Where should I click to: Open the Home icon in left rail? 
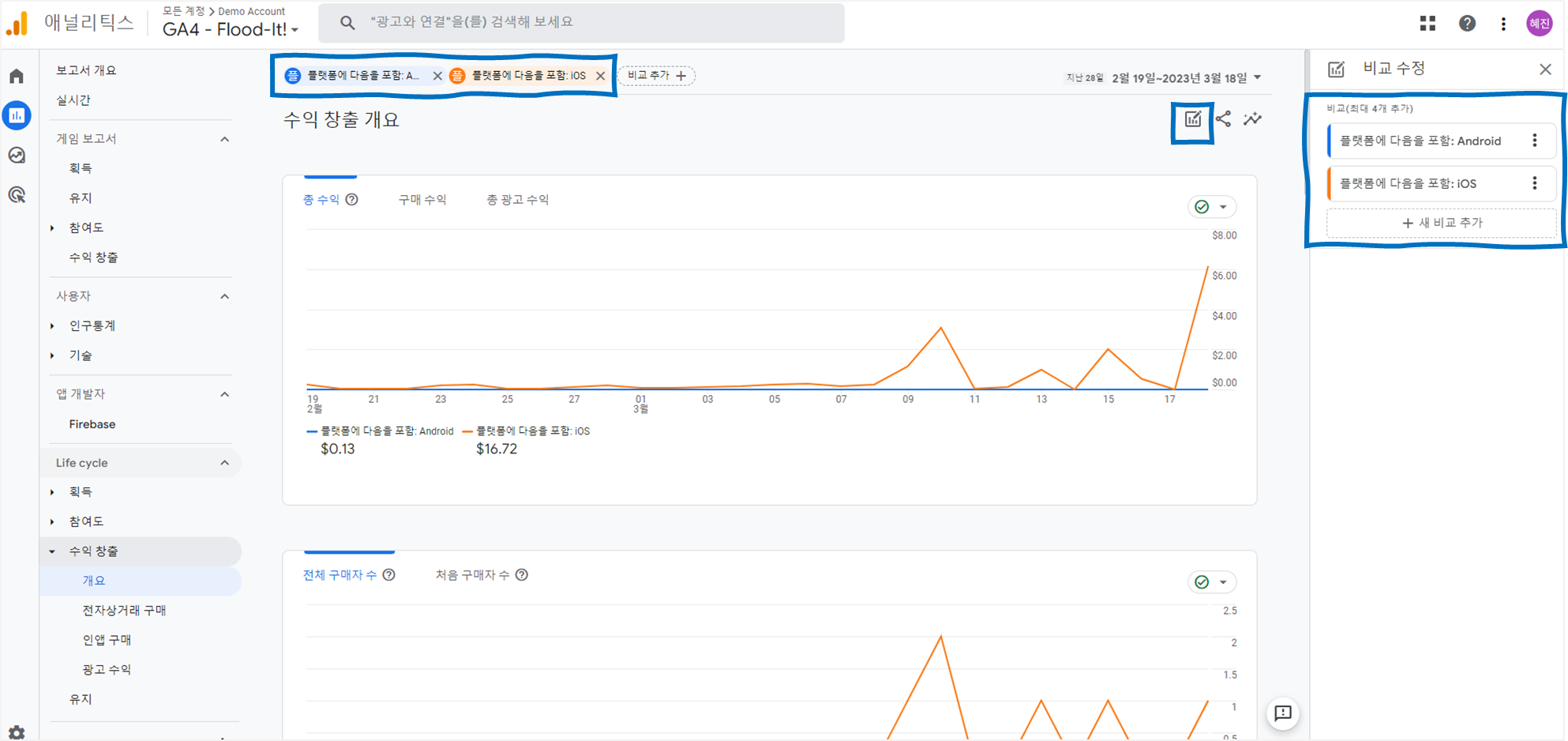click(17, 76)
